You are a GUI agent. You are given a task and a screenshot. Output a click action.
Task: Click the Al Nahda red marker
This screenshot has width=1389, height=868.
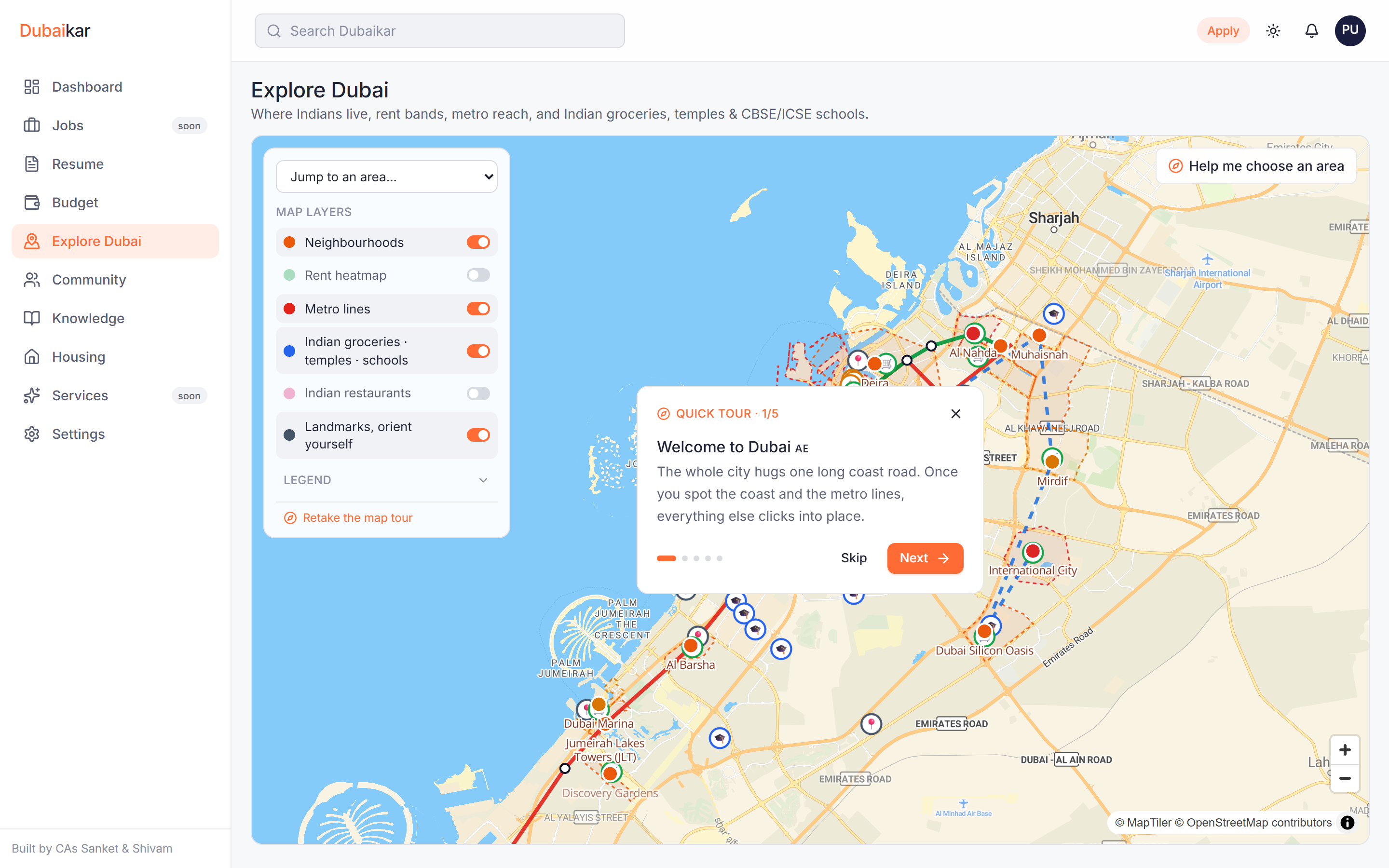coord(973,333)
